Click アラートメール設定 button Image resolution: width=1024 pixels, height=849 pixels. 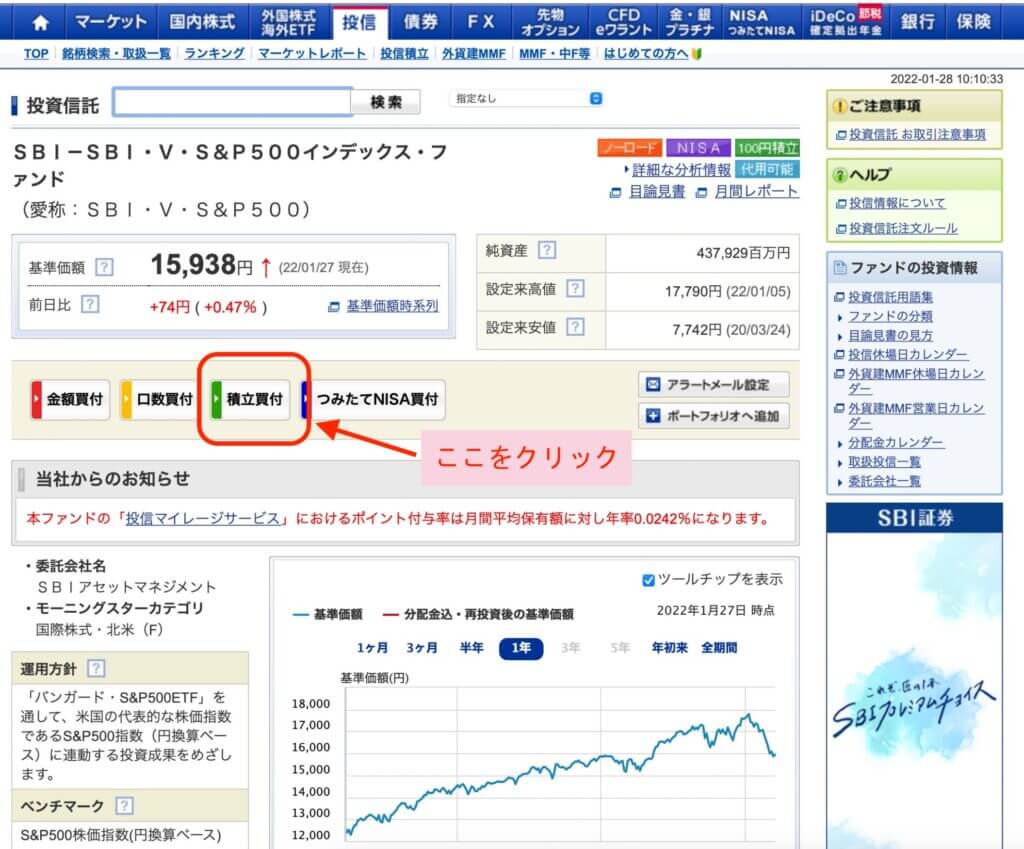click(714, 385)
